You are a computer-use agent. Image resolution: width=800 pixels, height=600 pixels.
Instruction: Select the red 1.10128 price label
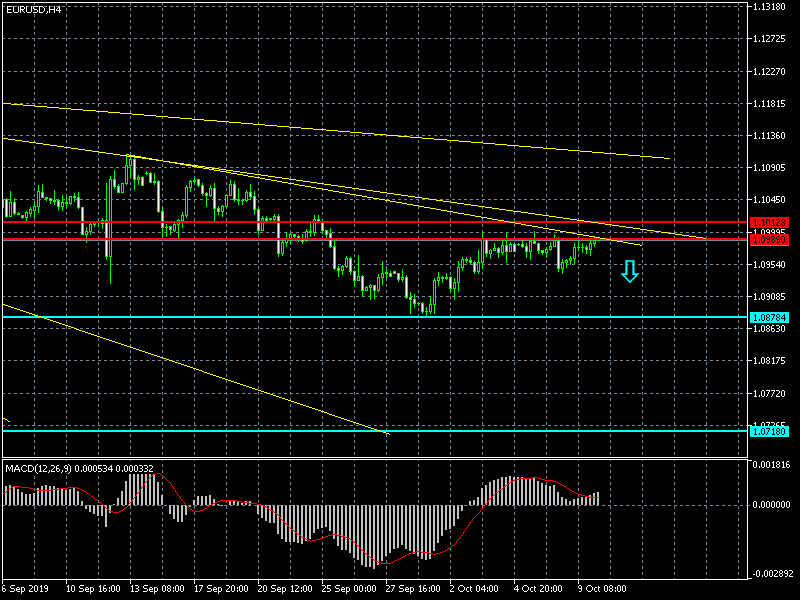pos(769,223)
